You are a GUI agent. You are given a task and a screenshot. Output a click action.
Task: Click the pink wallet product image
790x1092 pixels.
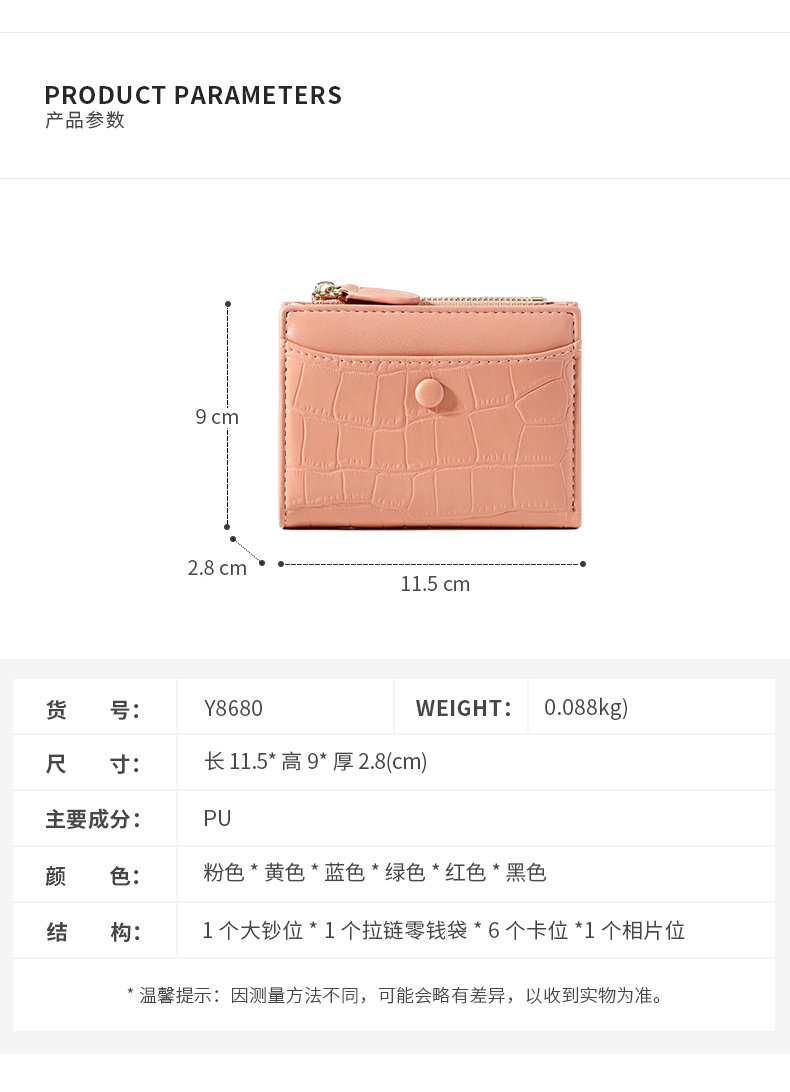click(x=430, y=405)
